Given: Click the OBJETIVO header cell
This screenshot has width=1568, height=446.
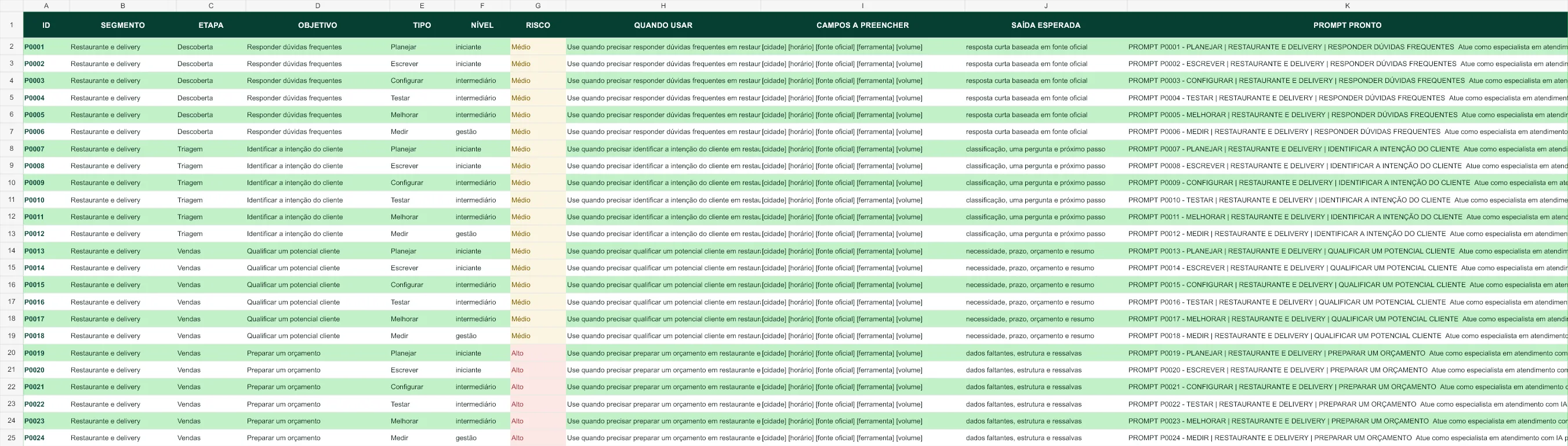Looking at the screenshot, I should pyautogui.click(x=317, y=25).
